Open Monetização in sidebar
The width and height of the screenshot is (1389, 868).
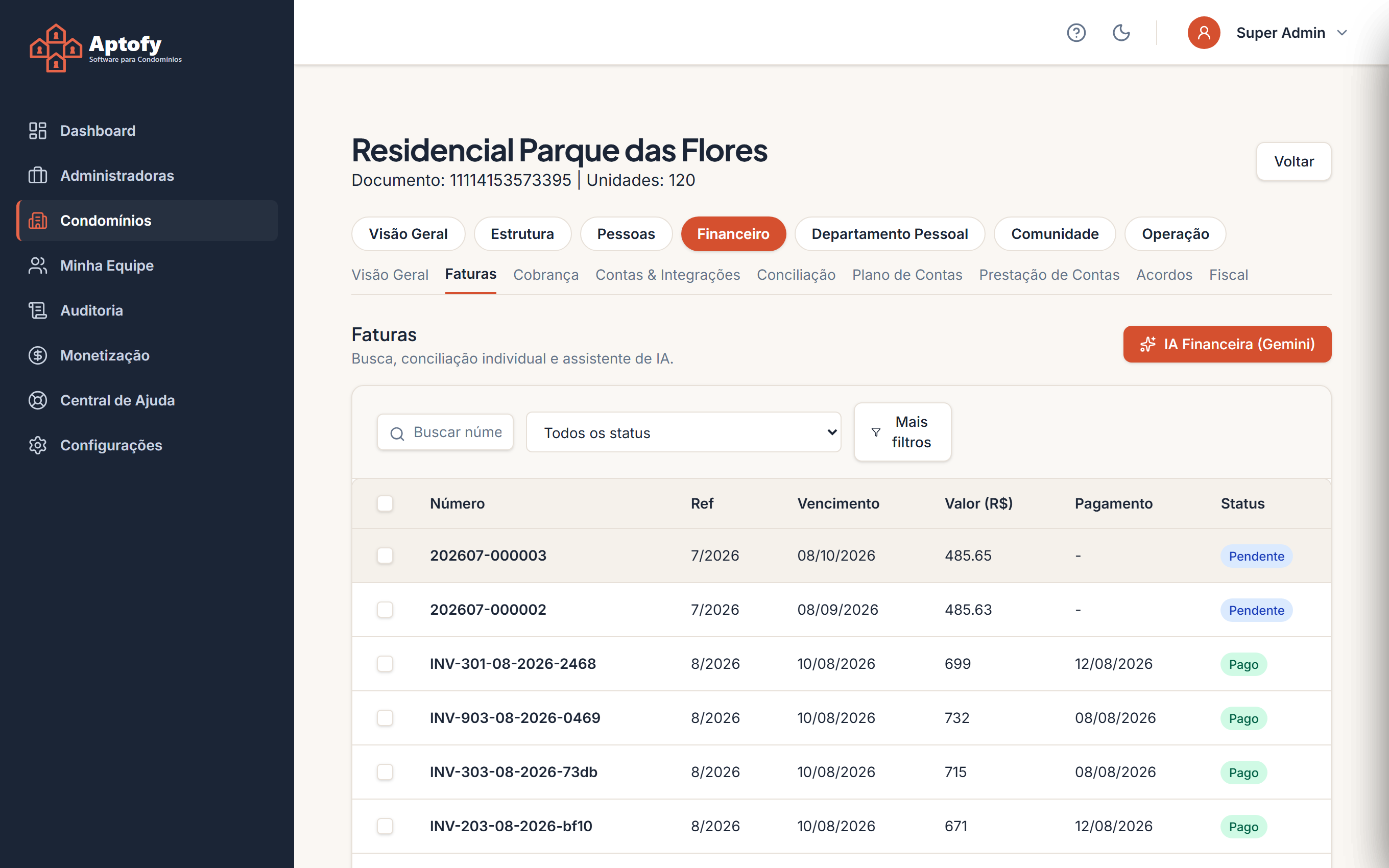[x=147, y=355]
